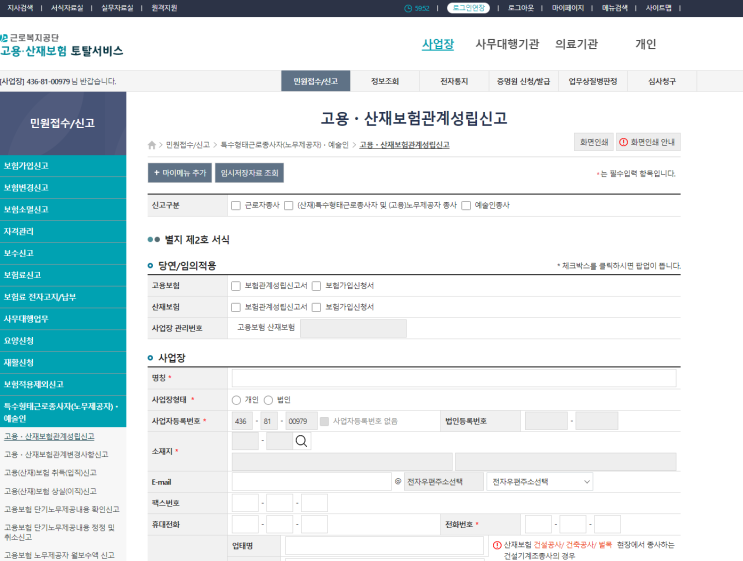743x561 pixels.
Task: Click first 팩스번호 input box
Action: tap(245, 503)
